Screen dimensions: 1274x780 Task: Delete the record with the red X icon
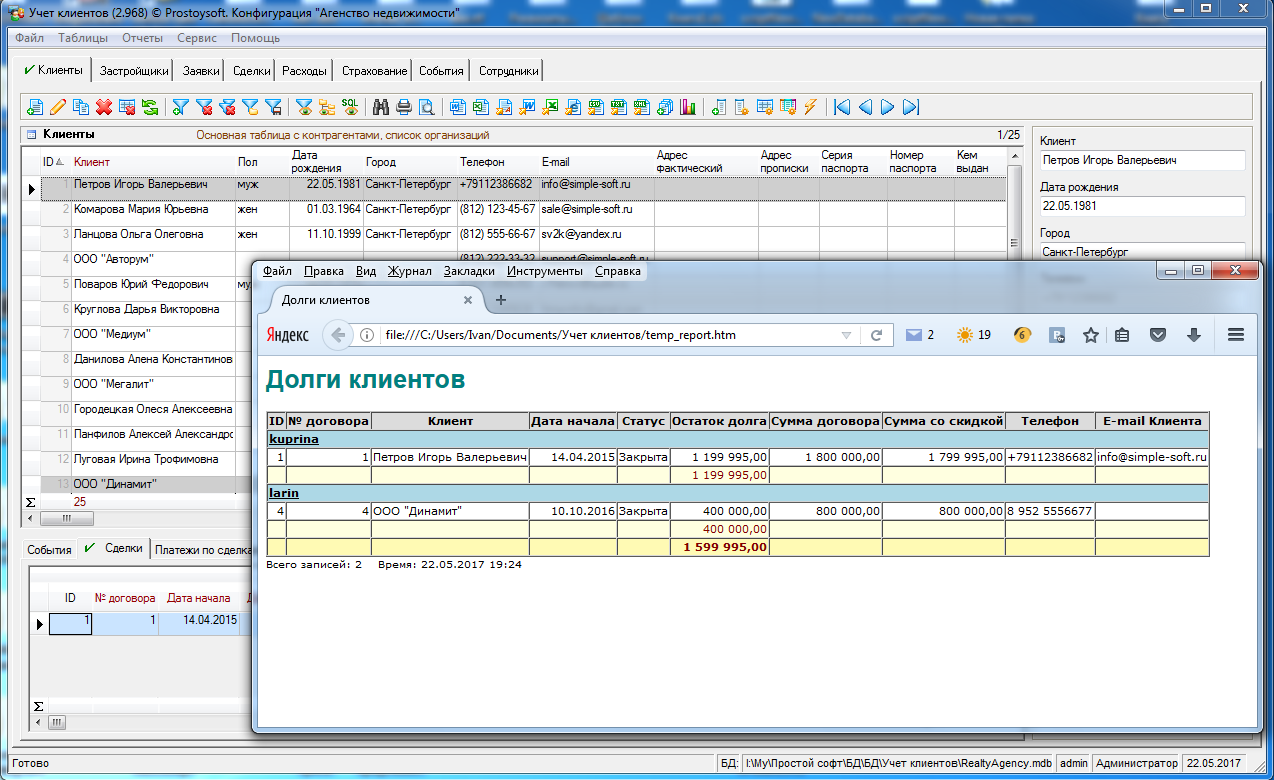104,107
